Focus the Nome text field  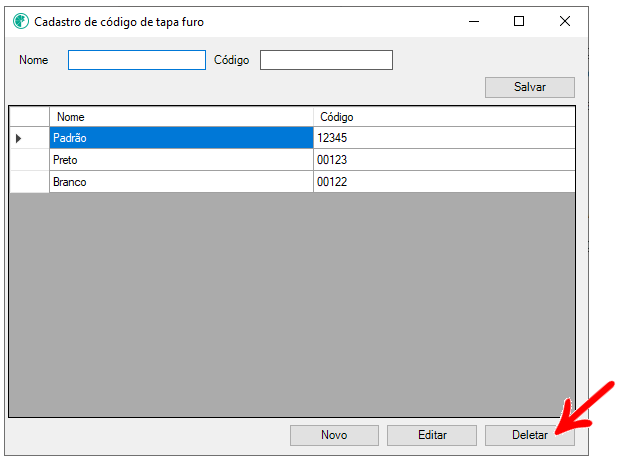click(x=137, y=60)
